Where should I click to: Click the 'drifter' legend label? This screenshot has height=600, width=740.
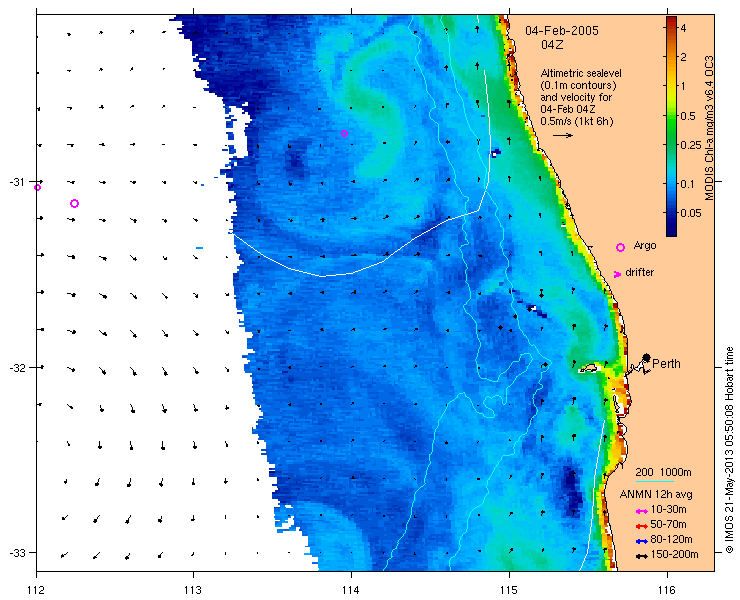click(639, 273)
